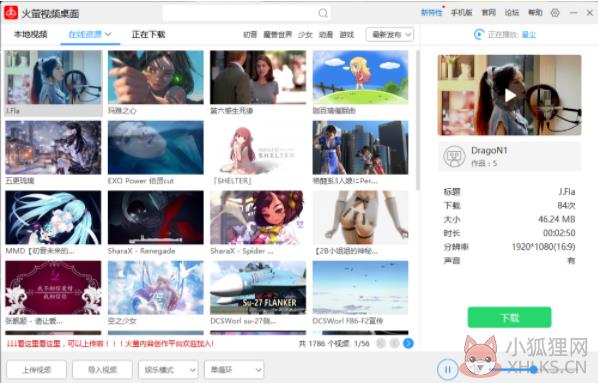The image size is (598, 383).
Task: Select the Su-27 FLANKER jet thumbnail
Action: (x=258, y=288)
